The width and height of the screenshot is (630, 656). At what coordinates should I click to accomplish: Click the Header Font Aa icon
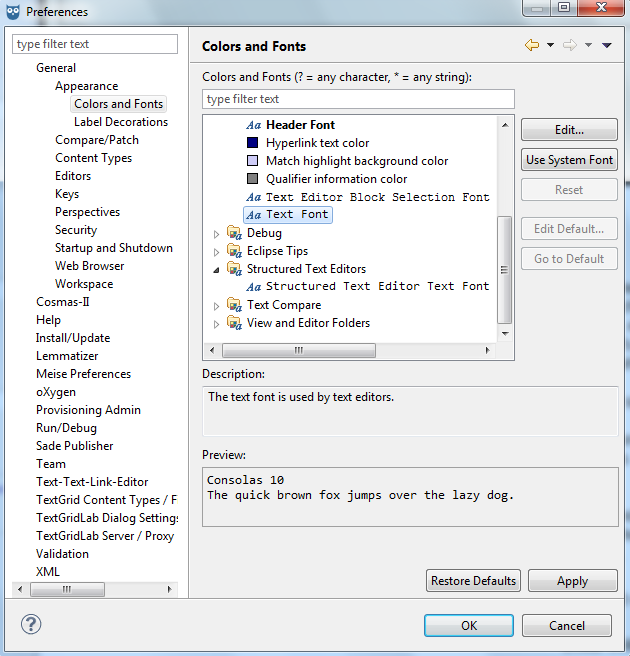tap(254, 125)
